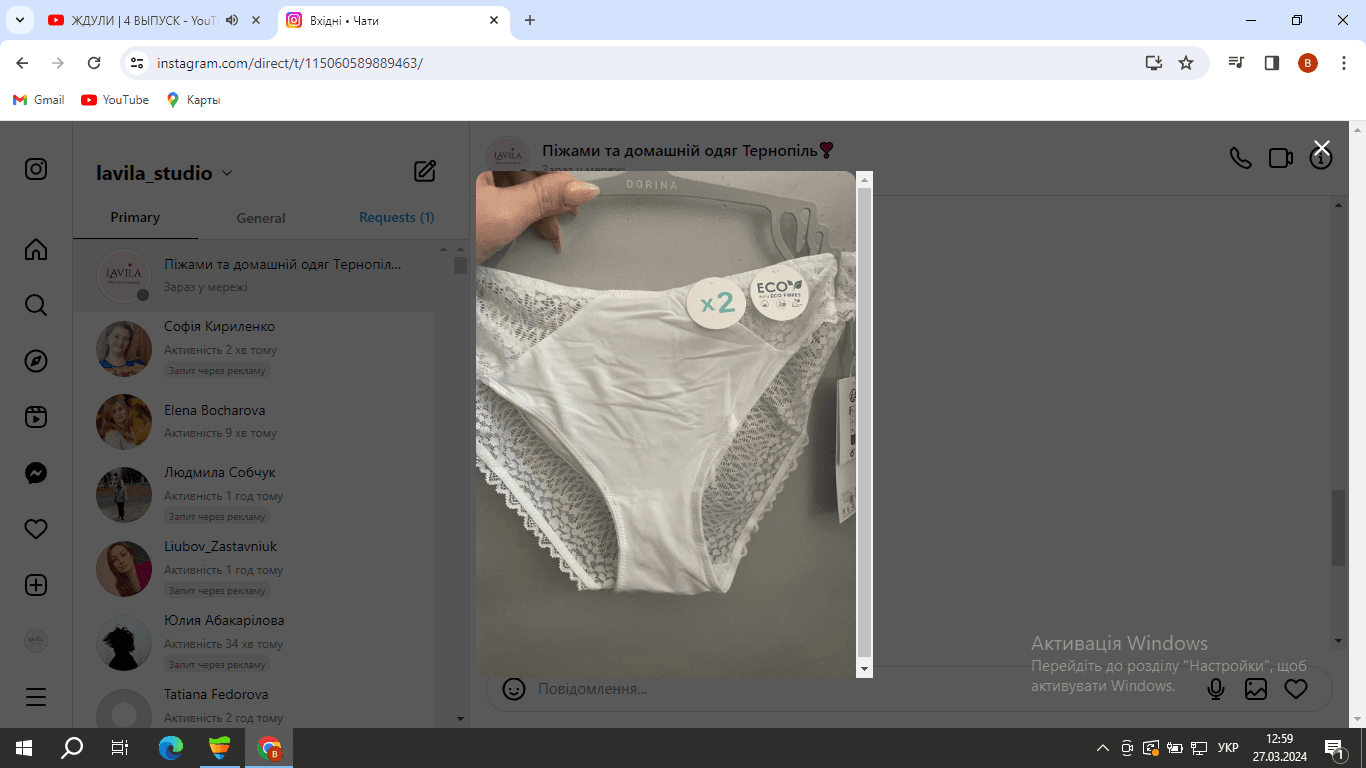Attach a photo using image icon
Image resolution: width=1366 pixels, height=768 pixels.
[x=1256, y=689]
